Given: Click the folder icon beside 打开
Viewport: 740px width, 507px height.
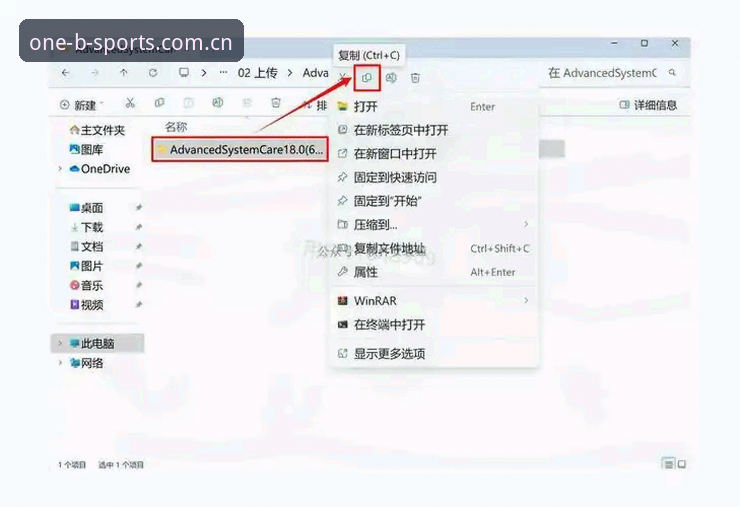Looking at the screenshot, I should coord(343,106).
